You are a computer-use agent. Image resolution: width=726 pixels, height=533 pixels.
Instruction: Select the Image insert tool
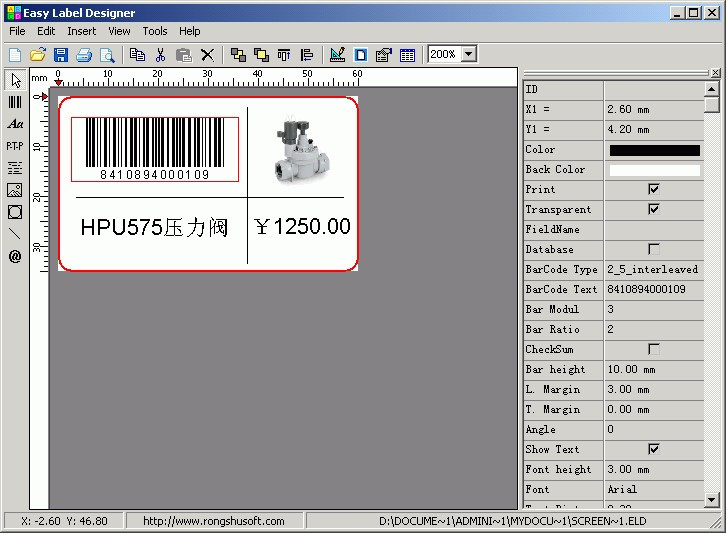tap(15, 190)
